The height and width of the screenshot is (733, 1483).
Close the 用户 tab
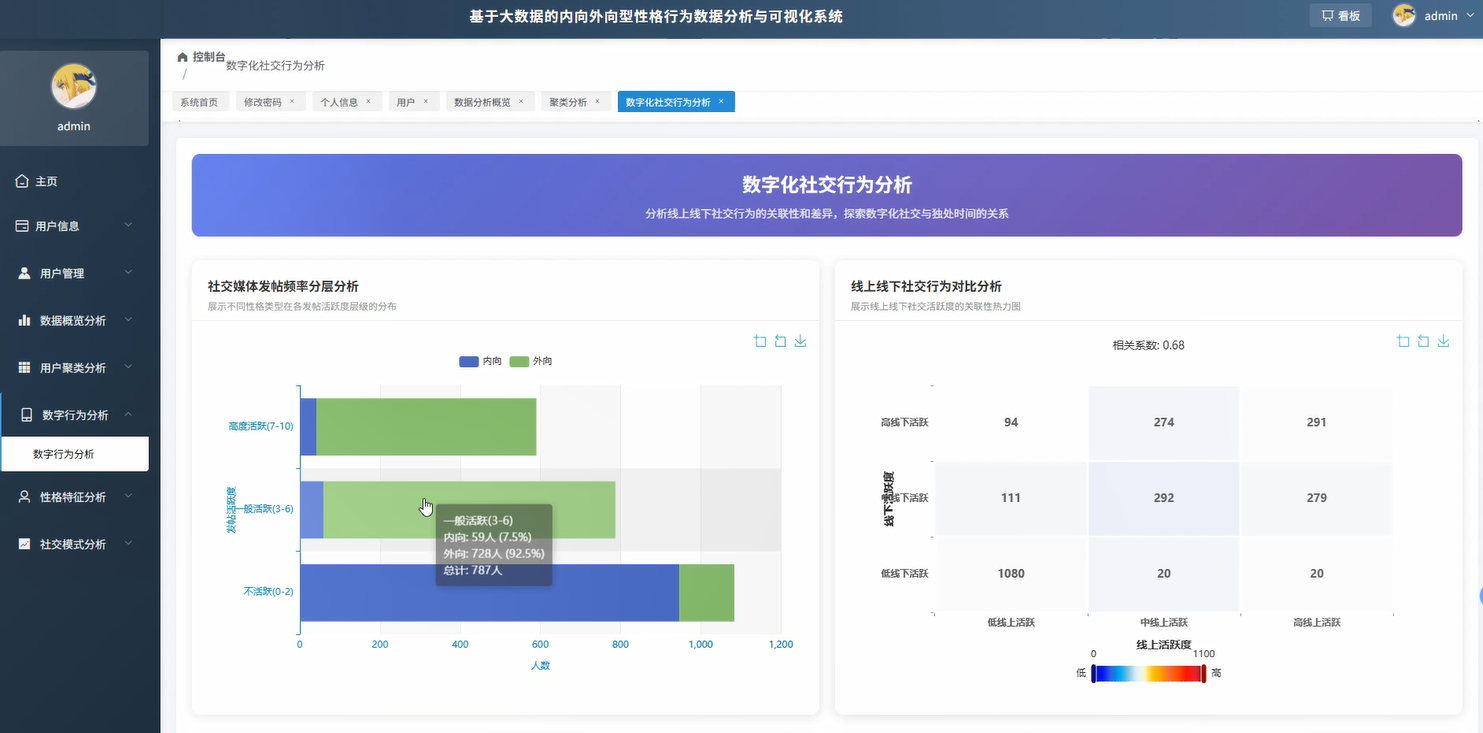click(x=425, y=101)
